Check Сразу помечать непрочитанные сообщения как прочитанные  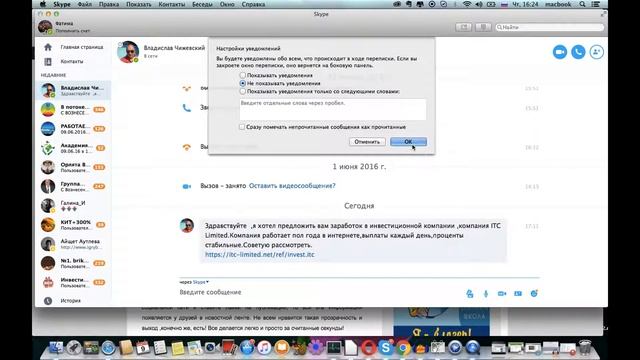tap(242, 127)
